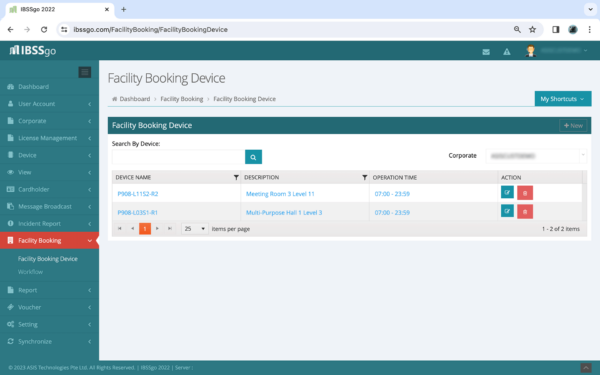Screen dimensions: 600x375
Task: Toggle the sidebar hamburger menu button
Action: 85,72
